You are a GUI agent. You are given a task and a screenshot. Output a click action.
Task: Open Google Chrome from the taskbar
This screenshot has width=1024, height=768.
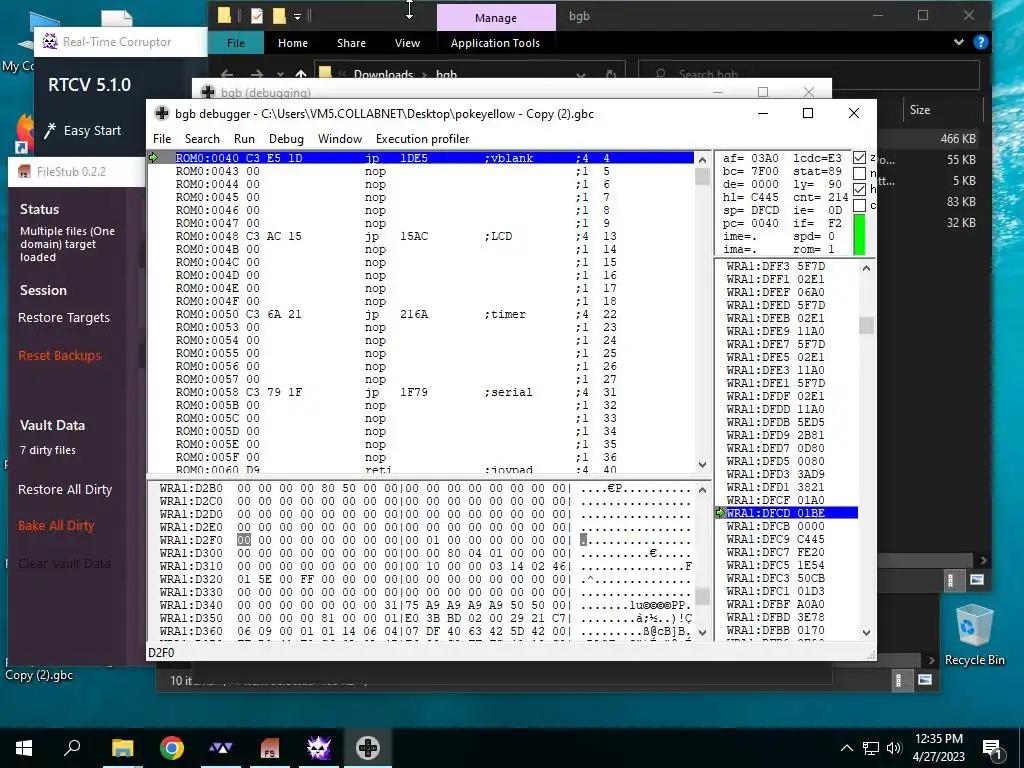172,748
